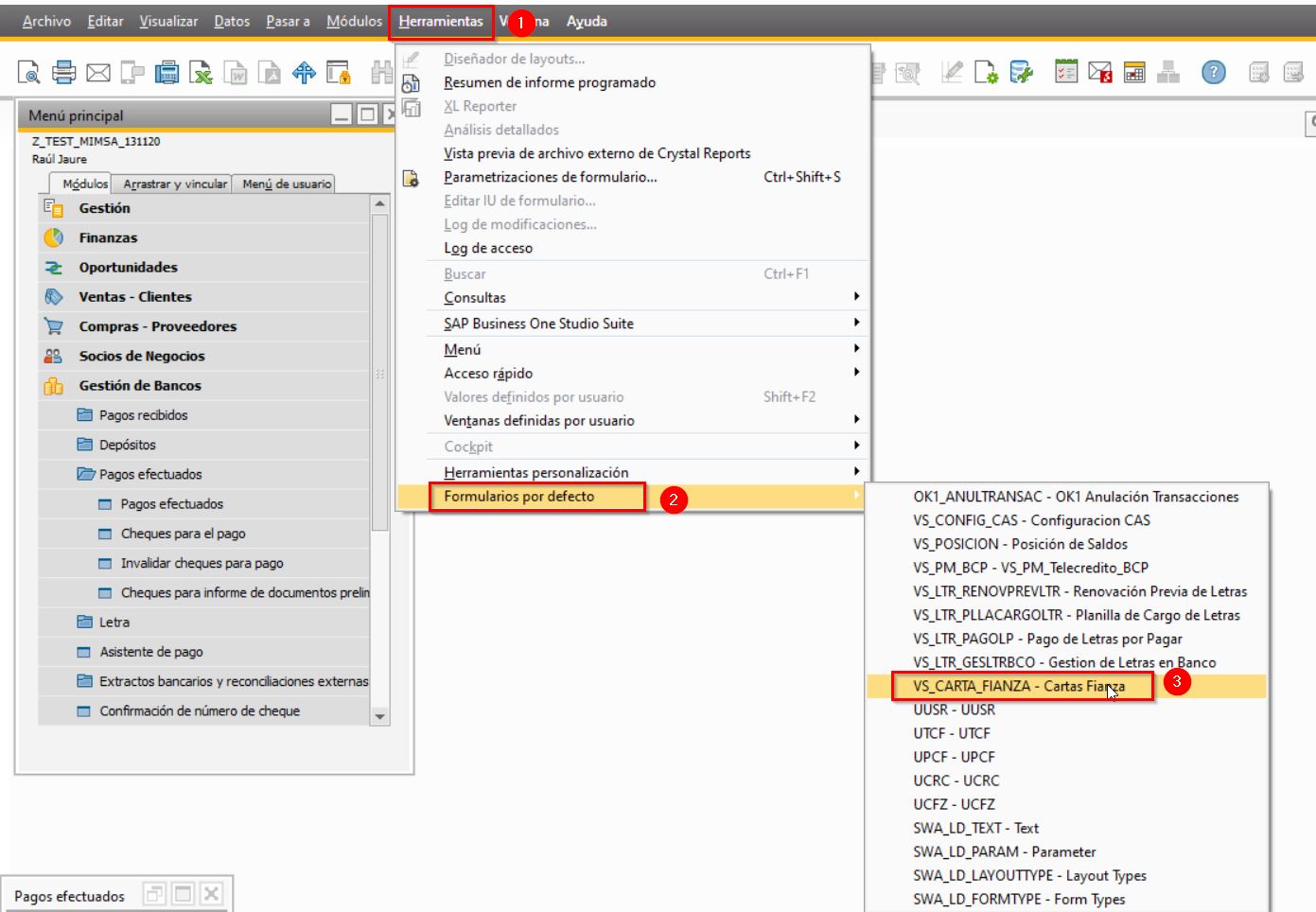Click the Compras shopping cart icon
This screenshot has height=912, width=1316.
(x=53, y=326)
